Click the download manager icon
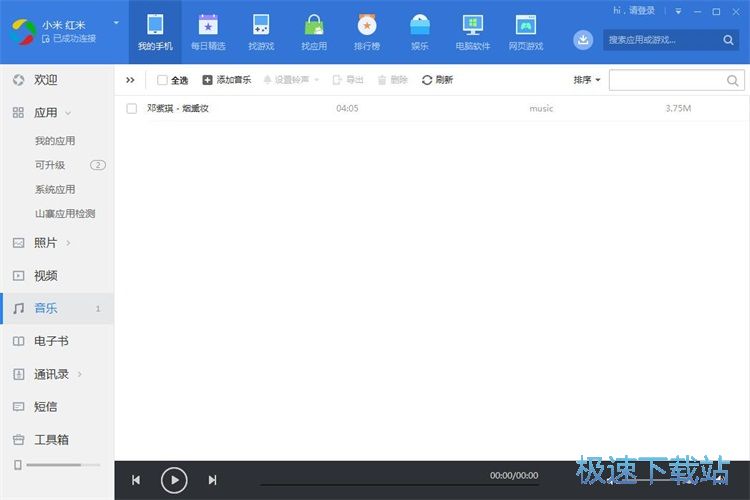This screenshot has height=500, width=750. pyautogui.click(x=583, y=40)
